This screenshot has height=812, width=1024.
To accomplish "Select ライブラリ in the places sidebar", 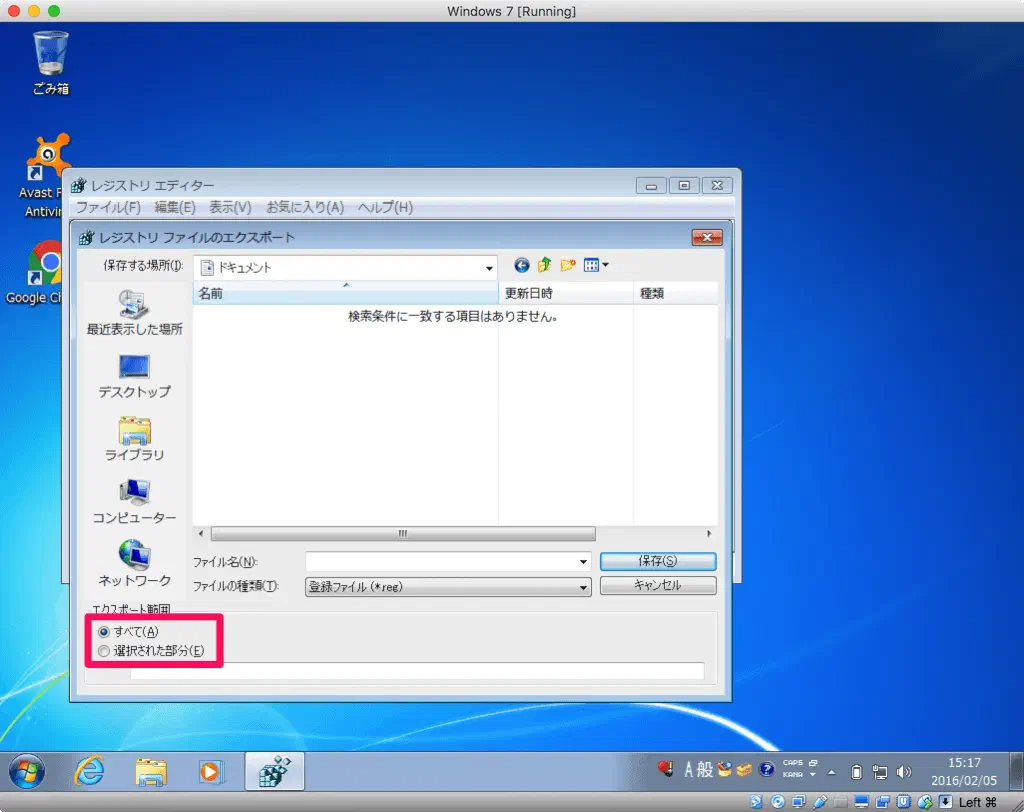I will point(135,438).
